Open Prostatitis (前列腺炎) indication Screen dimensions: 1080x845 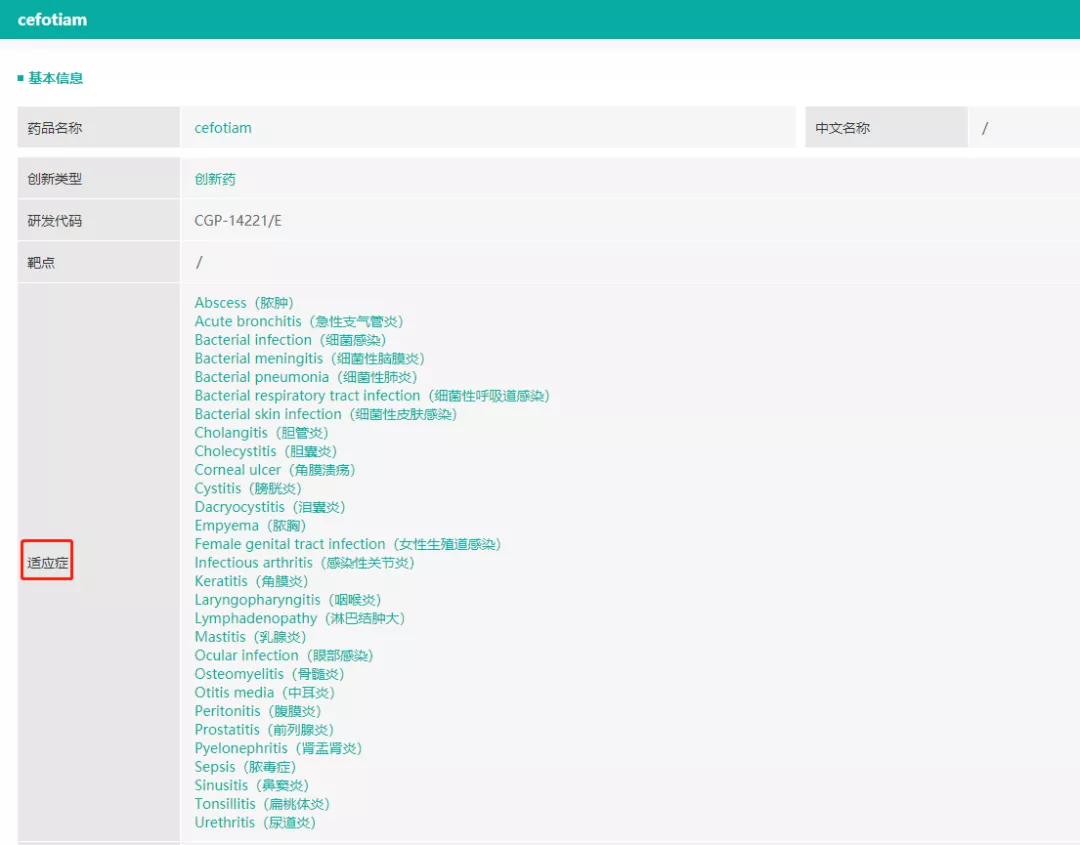click(264, 731)
